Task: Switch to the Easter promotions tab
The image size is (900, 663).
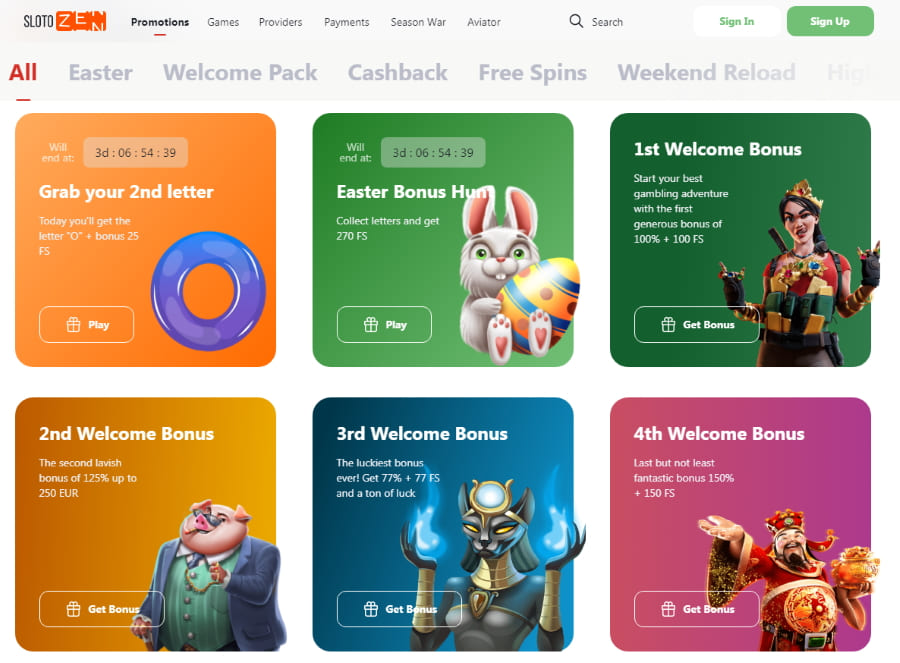Action: (100, 73)
